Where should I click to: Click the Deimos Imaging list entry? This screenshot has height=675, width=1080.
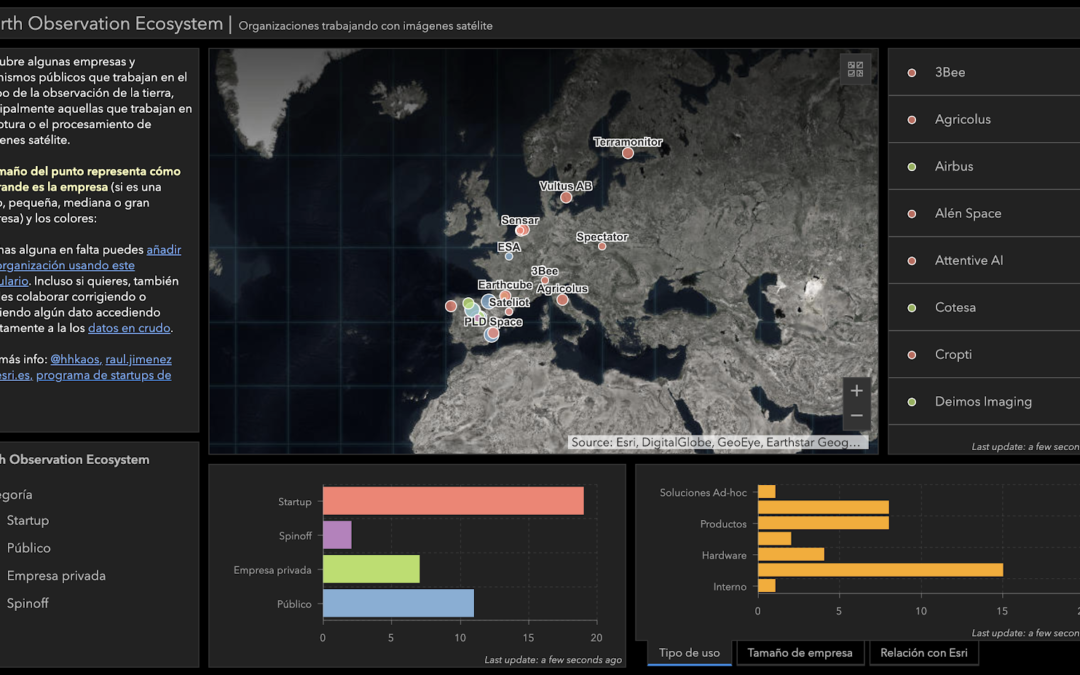tap(984, 402)
